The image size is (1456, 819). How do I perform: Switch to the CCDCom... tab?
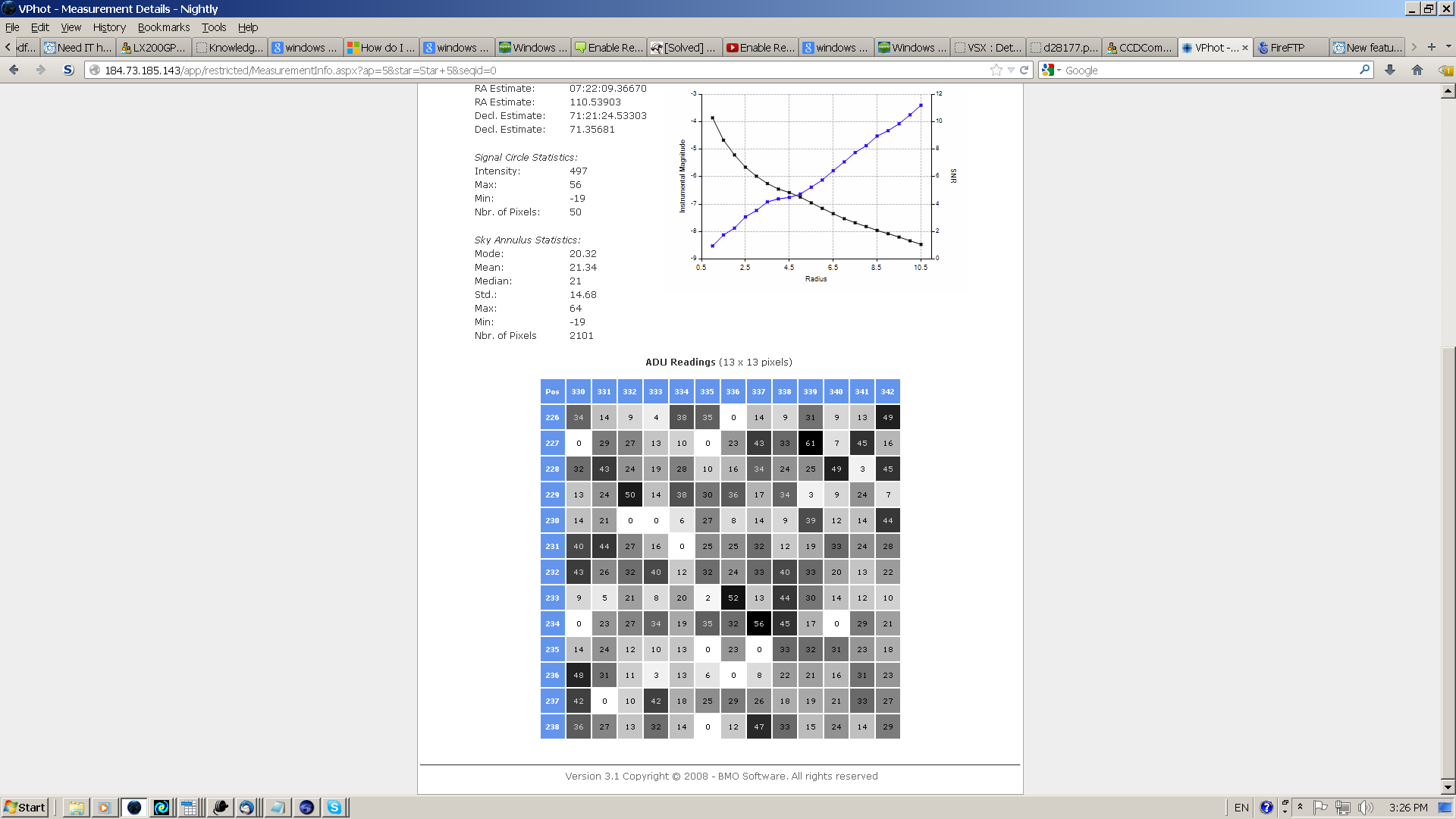(x=1139, y=48)
